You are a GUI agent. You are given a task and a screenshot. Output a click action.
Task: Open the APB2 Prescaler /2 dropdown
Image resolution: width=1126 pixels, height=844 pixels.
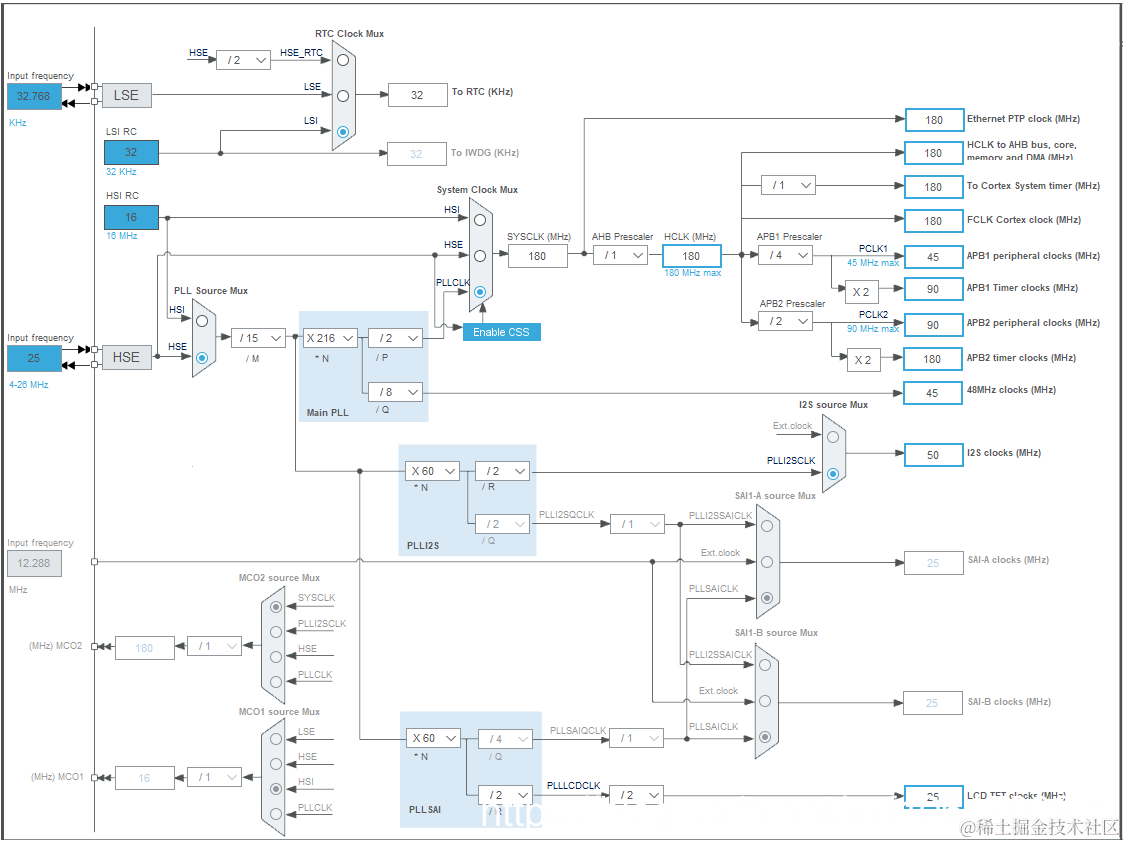coord(785,321)
